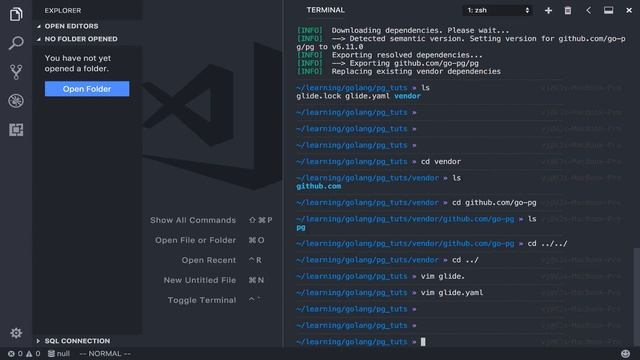Click the terminal cursor at last prompt

pyautogui.click(x=423, y=342)
